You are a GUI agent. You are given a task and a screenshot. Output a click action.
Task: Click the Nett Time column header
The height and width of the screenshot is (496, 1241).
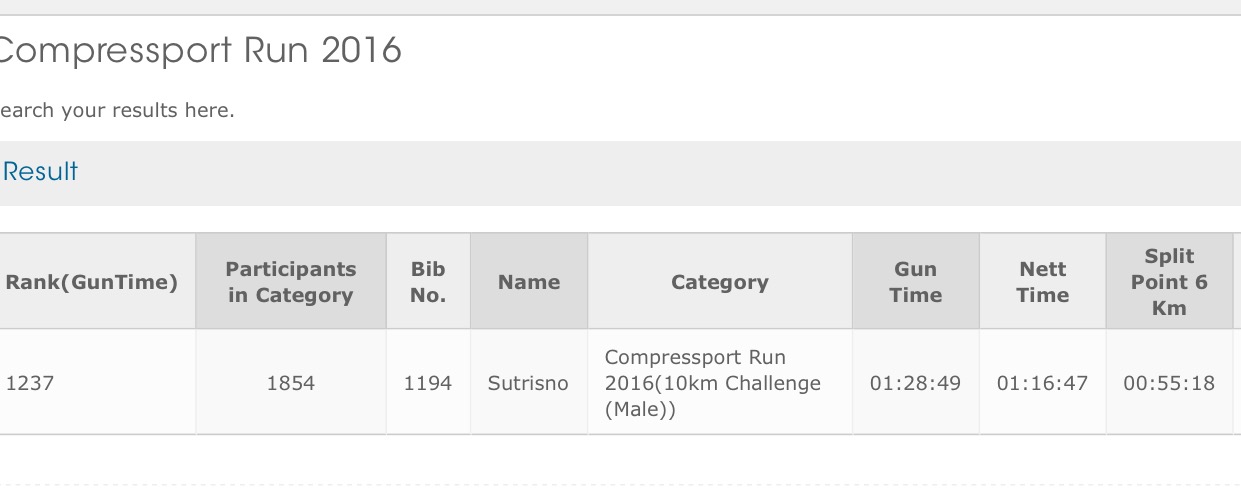1043,282
